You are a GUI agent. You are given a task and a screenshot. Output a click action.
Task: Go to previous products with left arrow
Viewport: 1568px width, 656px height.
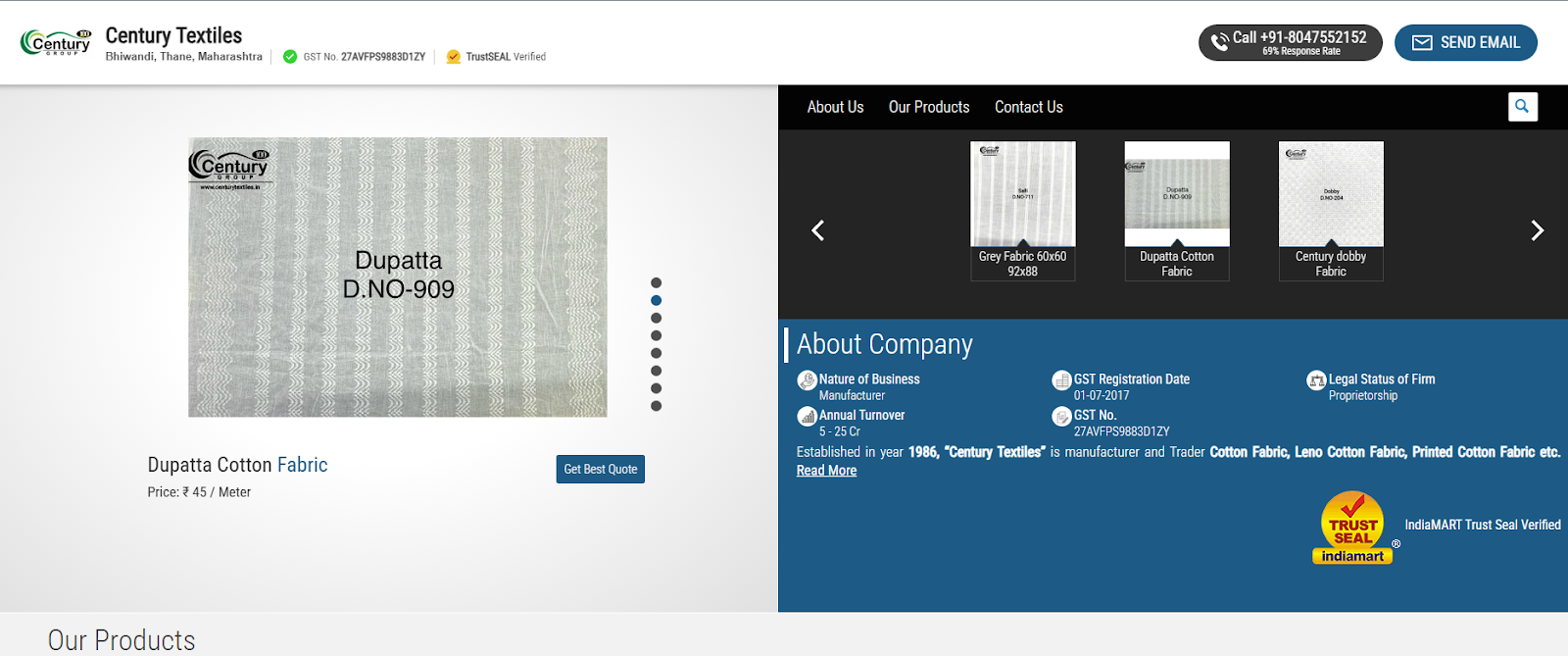[818, 230]
